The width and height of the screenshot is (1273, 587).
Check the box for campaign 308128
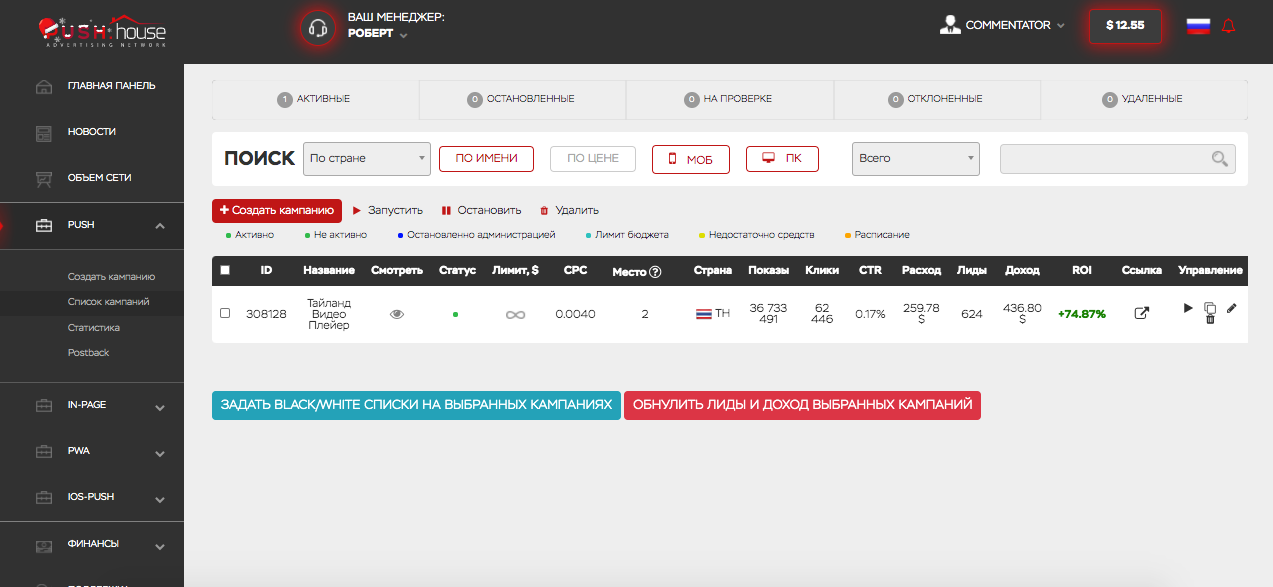click(225, 313)
